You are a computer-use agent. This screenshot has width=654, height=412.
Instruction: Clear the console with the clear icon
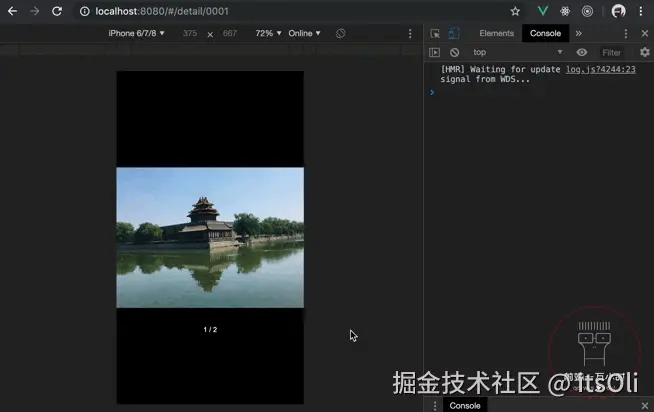[455, 52]
